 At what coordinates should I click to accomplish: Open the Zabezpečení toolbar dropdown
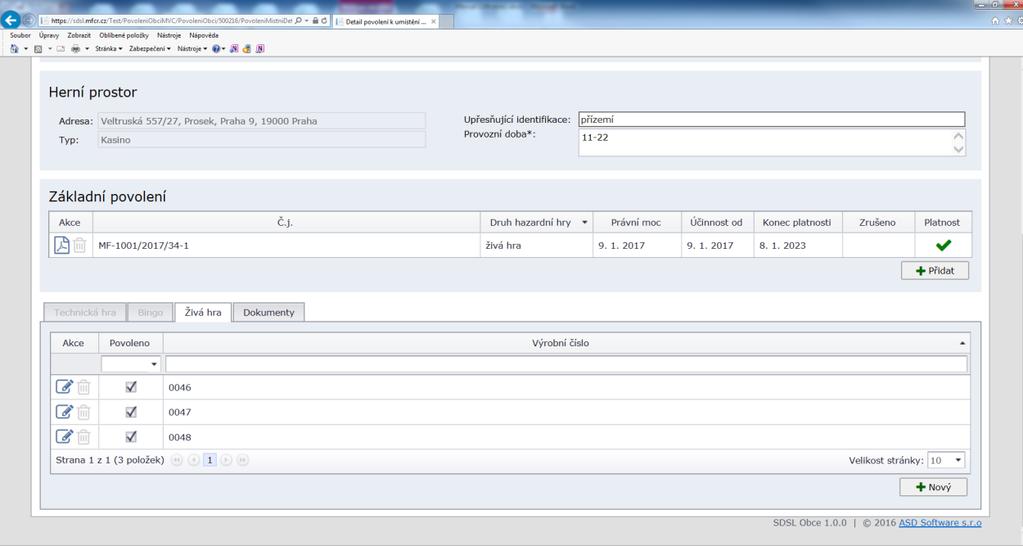[x=150, y=49]
